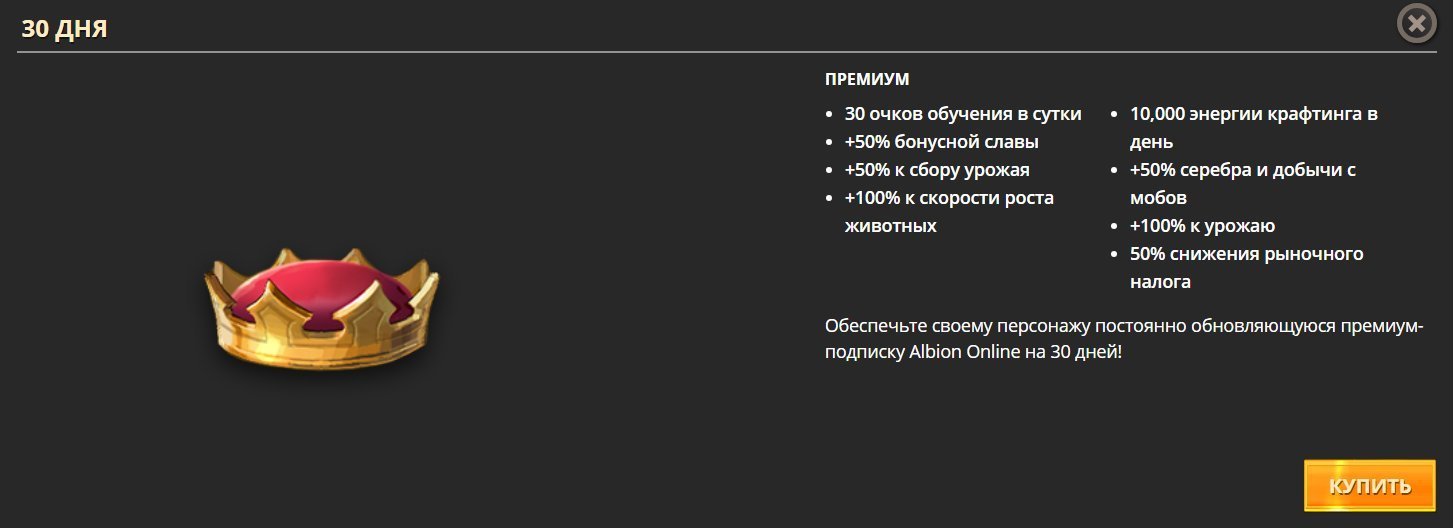Select the '+50% к сбору урожая' entry

(936, 170)
